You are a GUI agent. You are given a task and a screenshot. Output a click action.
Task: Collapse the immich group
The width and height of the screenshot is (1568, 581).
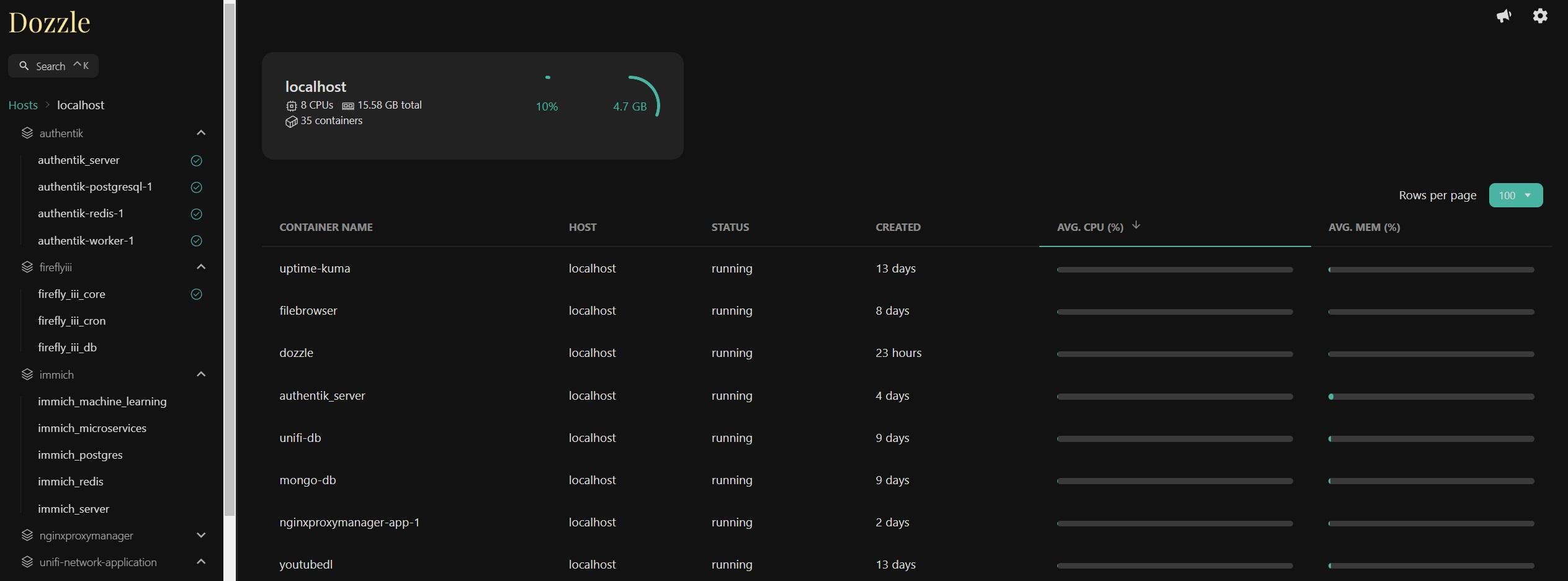coord(200,374)
